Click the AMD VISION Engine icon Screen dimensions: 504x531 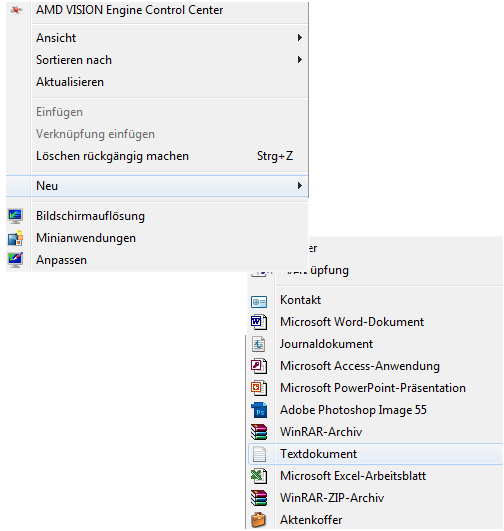coord(16,10)
